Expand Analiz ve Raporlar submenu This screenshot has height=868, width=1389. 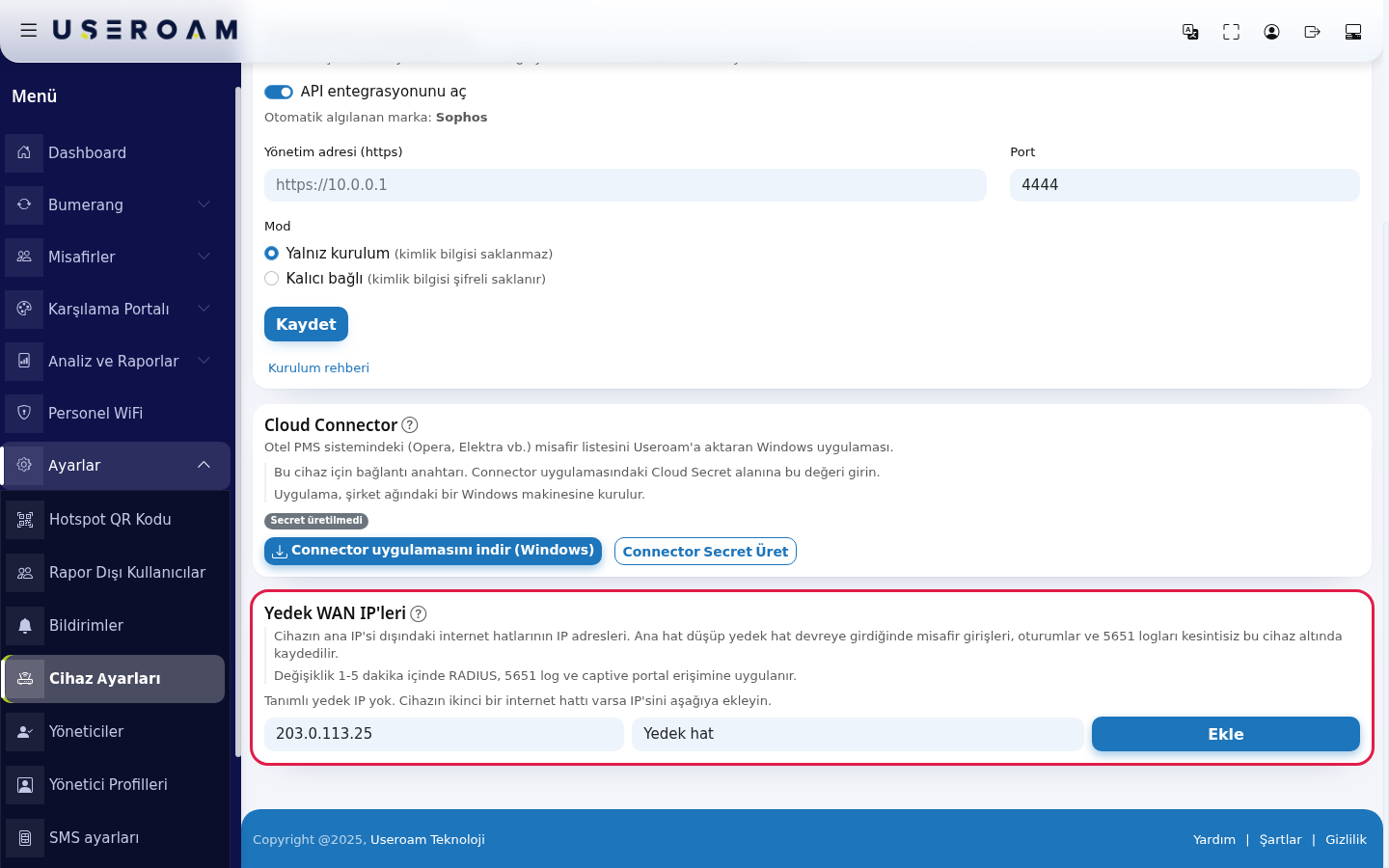coord(204,361)
